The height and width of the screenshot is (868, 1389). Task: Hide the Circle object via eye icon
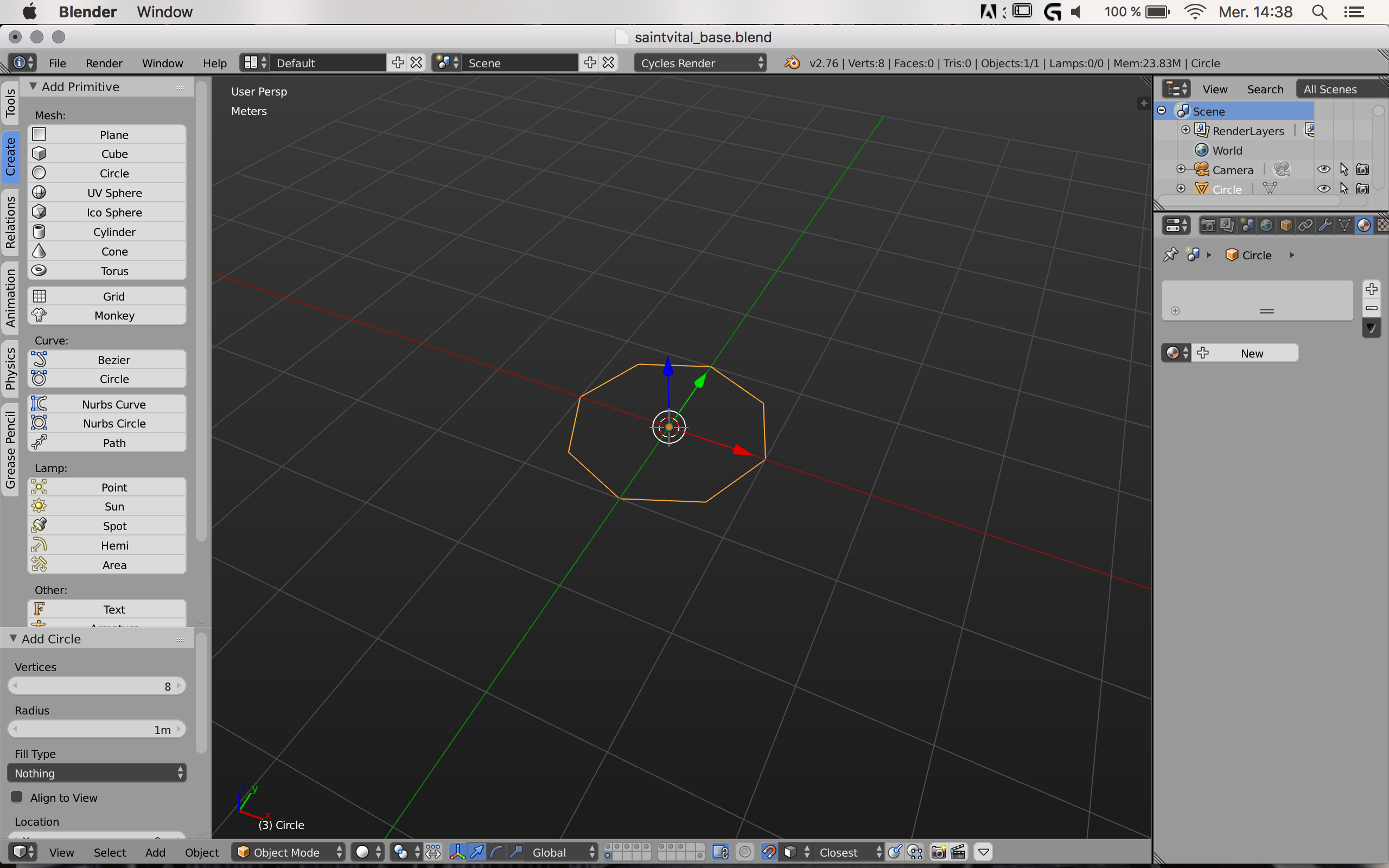point(1323,189)
